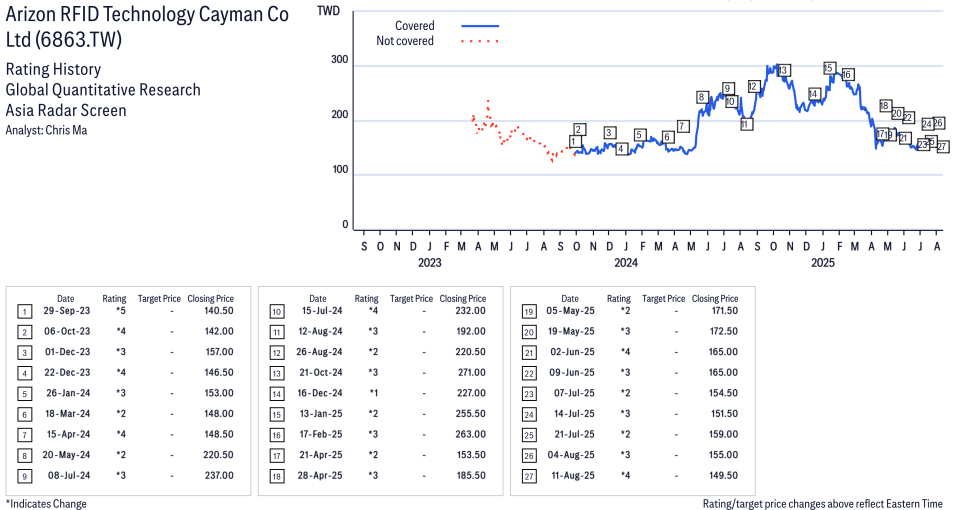The image size is (954, 510).
Task: Click 'Closing Price' header in third table
Action: point(715,299)
